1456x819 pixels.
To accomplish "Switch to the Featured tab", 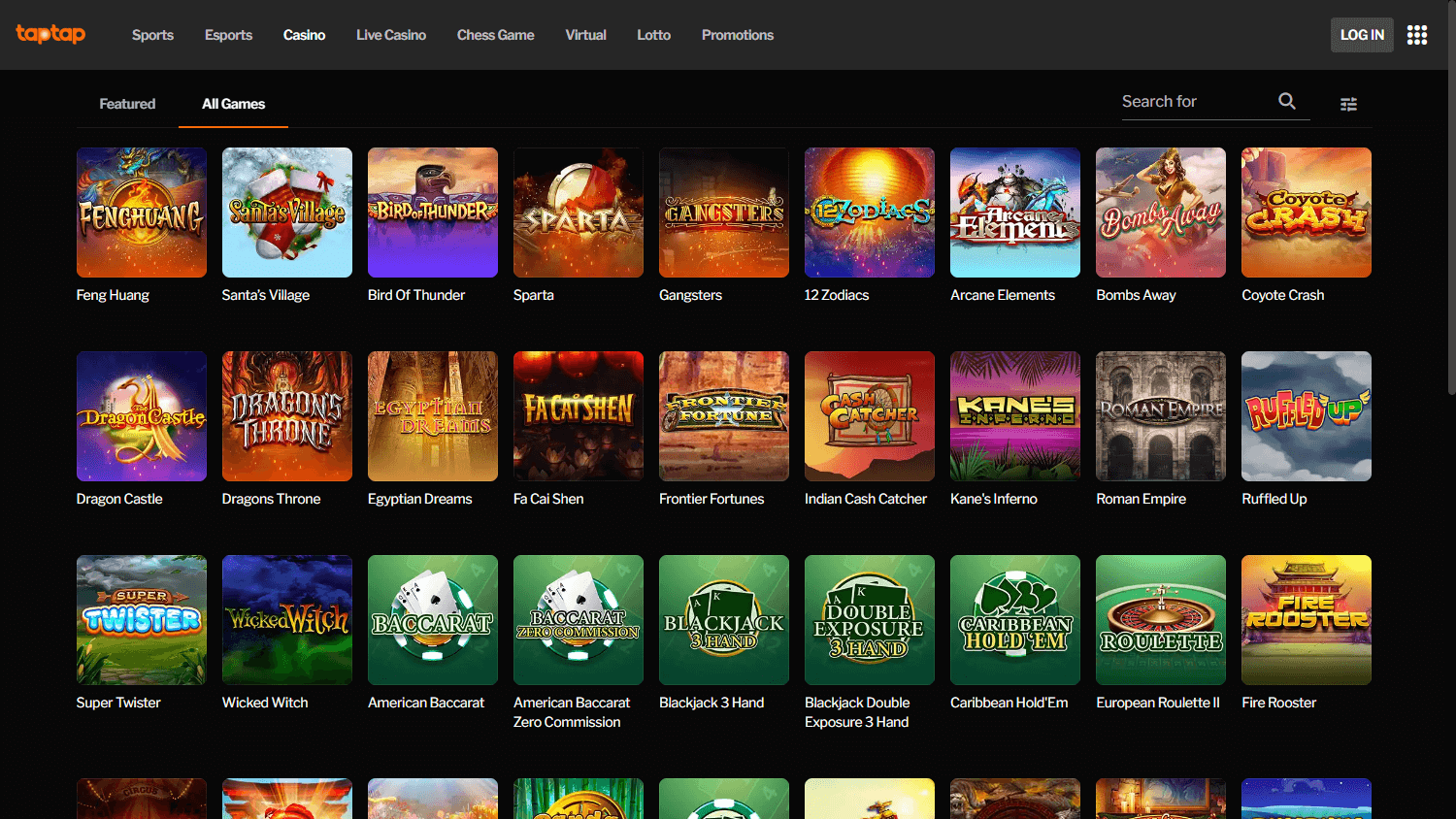I will [x=127, y=103].
